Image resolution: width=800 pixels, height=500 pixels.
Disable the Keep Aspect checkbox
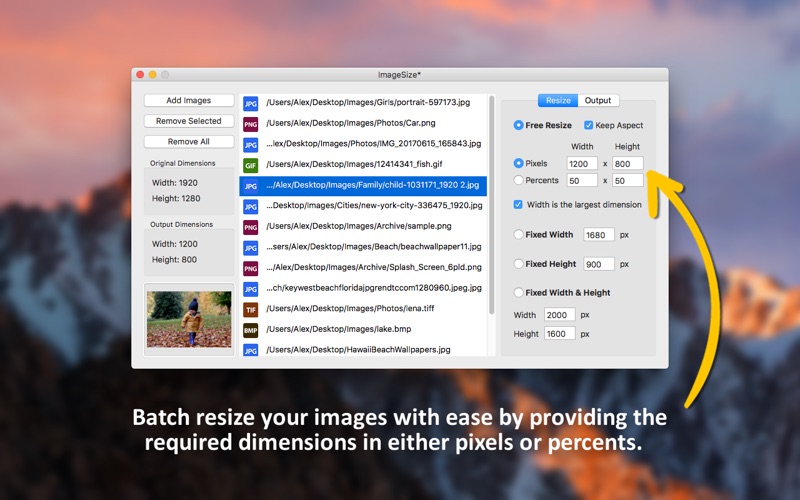pyautogui.click(x=588, y=126)
